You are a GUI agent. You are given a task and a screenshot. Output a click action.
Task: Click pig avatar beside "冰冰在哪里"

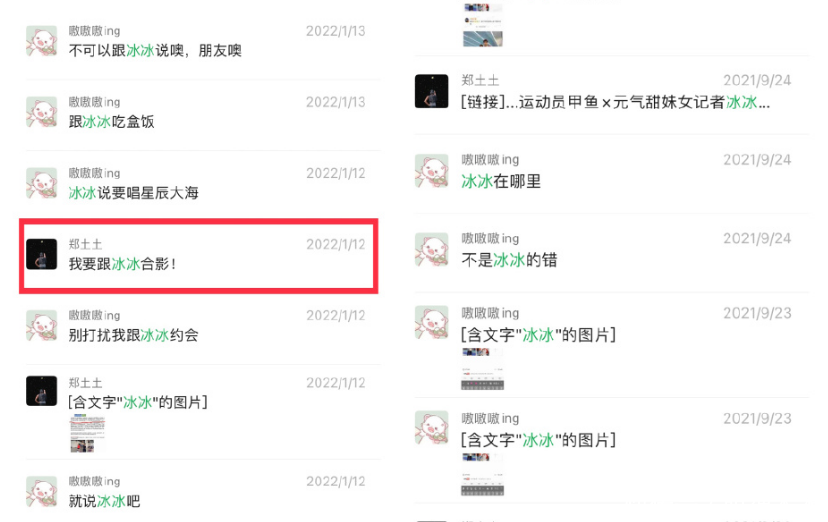tap(431, 170)
